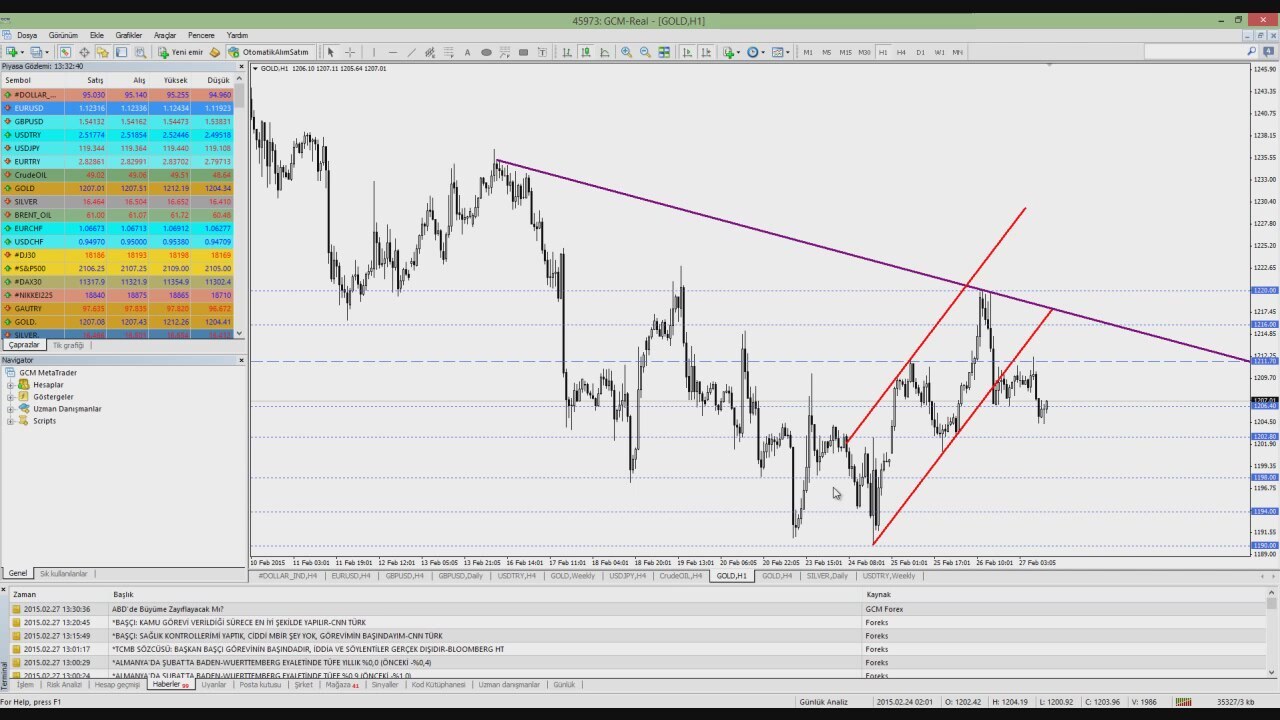1280x720 pixels.
Task: Expand the Uzman Danışmanlar tree node
Action: click(x=11, y=409)
